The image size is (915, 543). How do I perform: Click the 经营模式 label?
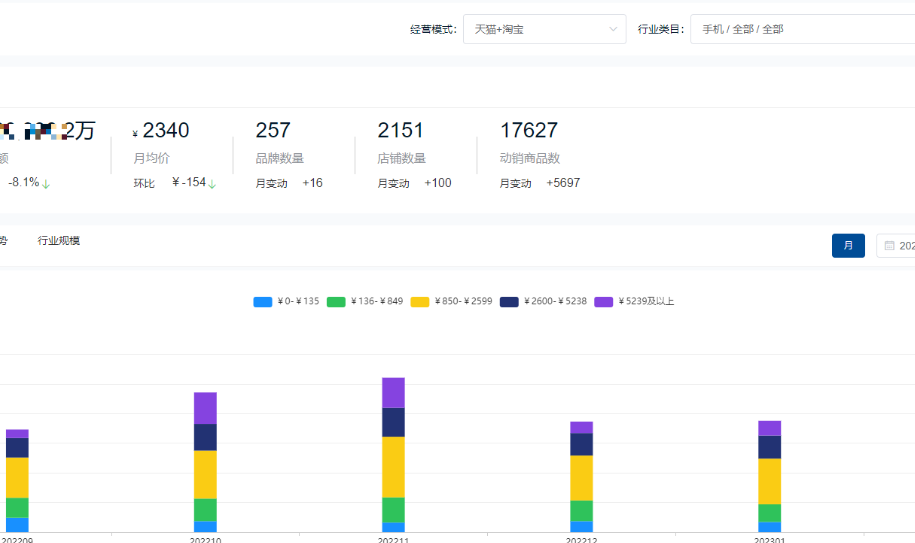click(x=433, y=30)
